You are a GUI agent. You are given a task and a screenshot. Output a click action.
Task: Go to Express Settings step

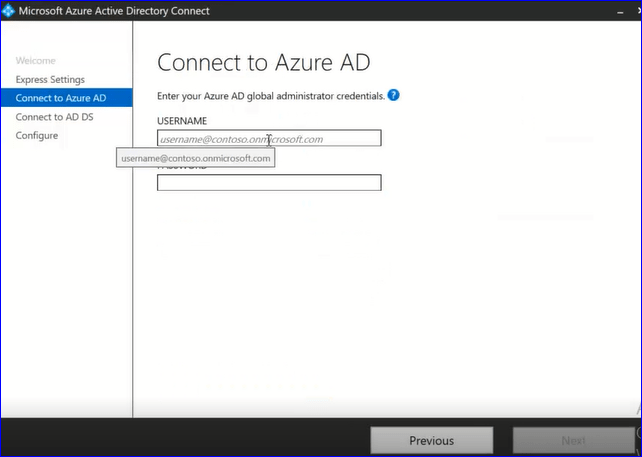tap(50, 79)
